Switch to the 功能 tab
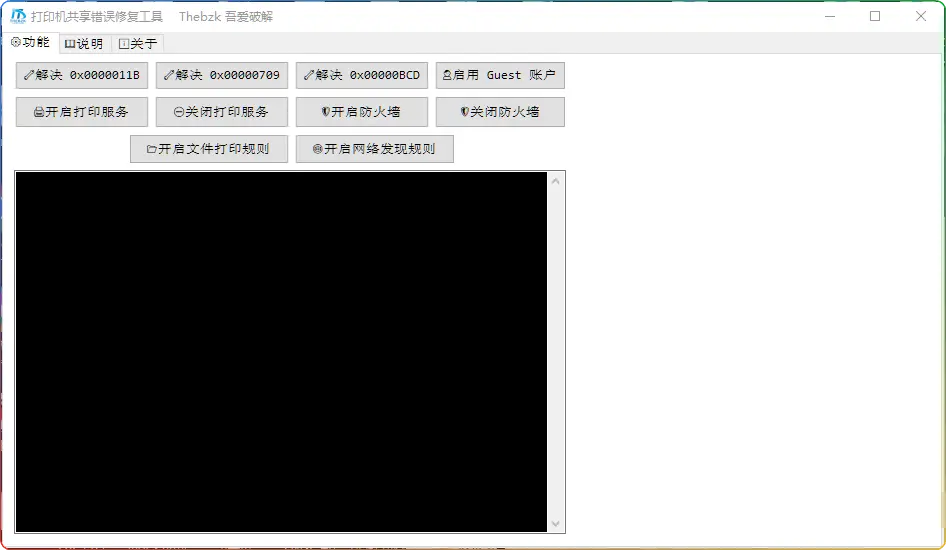Image resolution: width=946 pixels, height=550 pixels. [30, 43]
